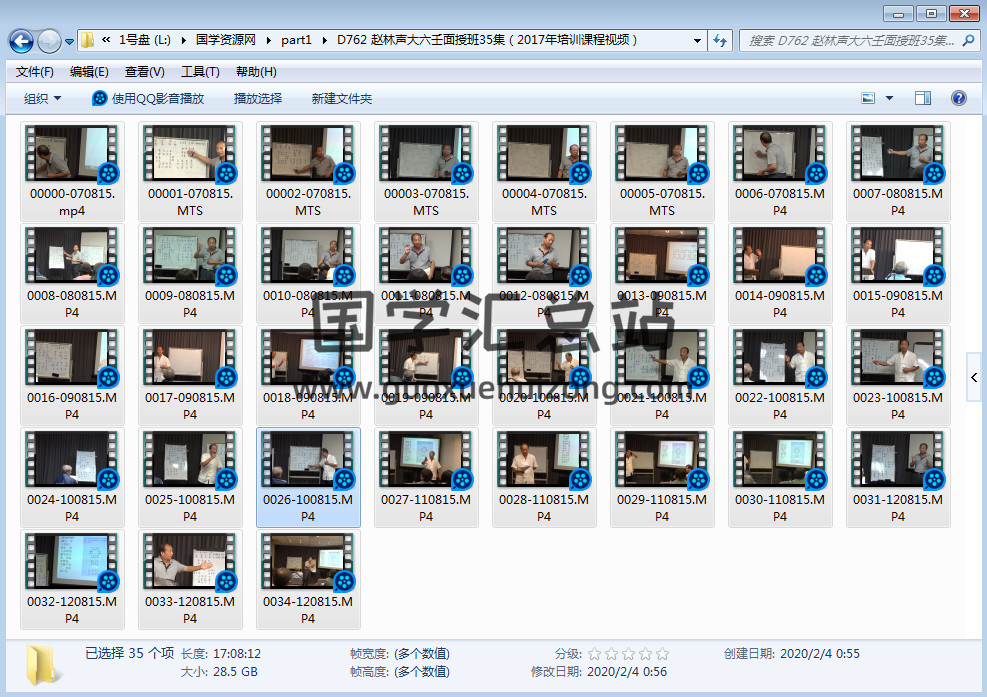
Task: Click the part1 breadcrumb in address bar
Action: [296, 40]
